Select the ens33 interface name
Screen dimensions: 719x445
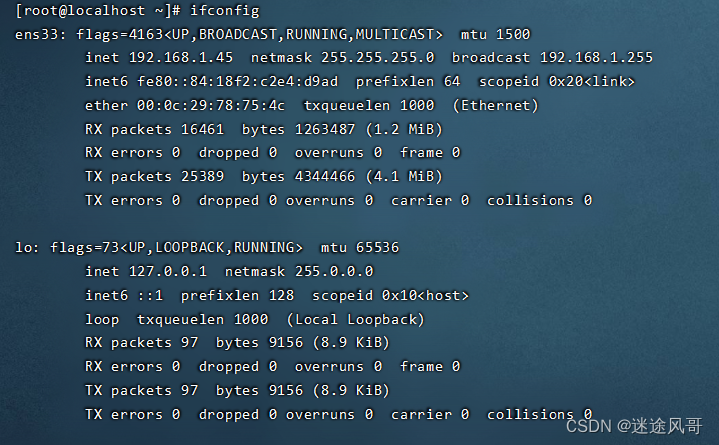38,34
